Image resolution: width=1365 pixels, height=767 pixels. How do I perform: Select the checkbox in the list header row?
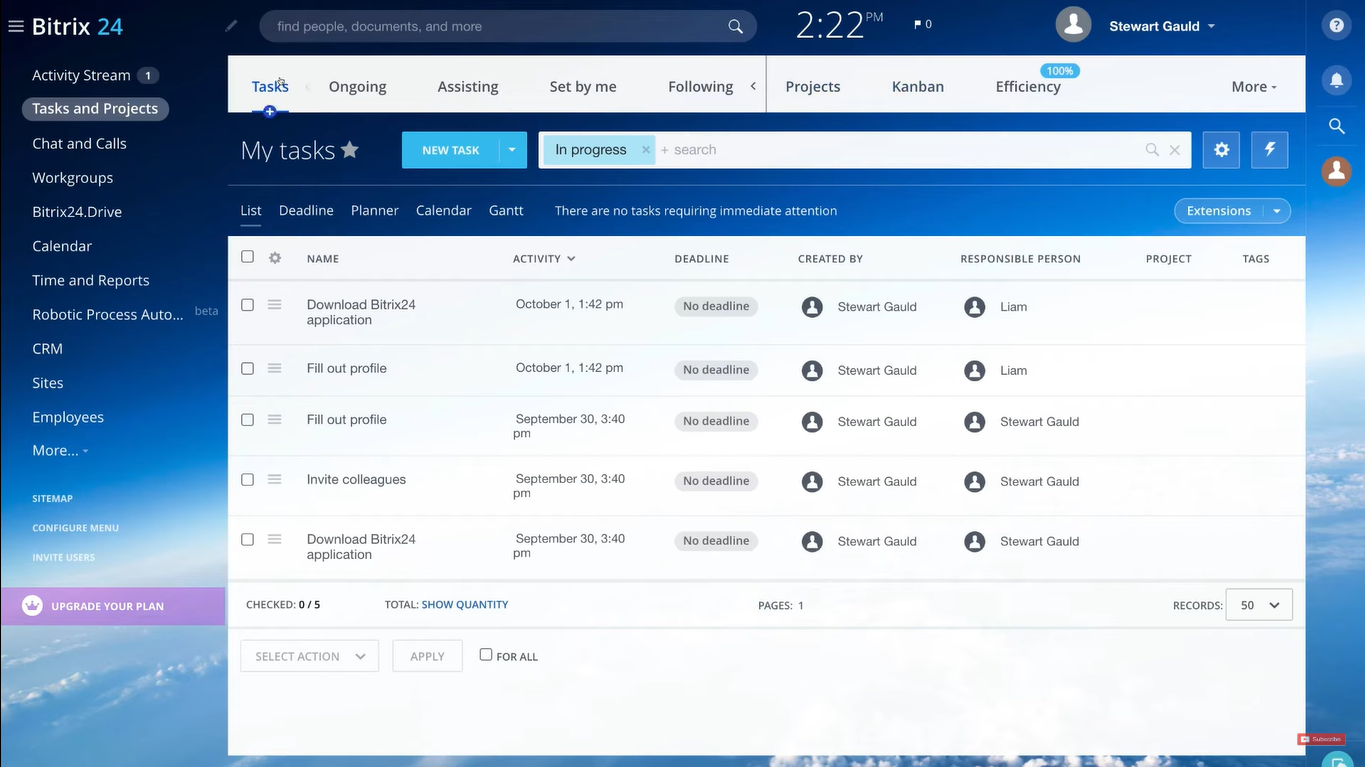coord(247,256)
